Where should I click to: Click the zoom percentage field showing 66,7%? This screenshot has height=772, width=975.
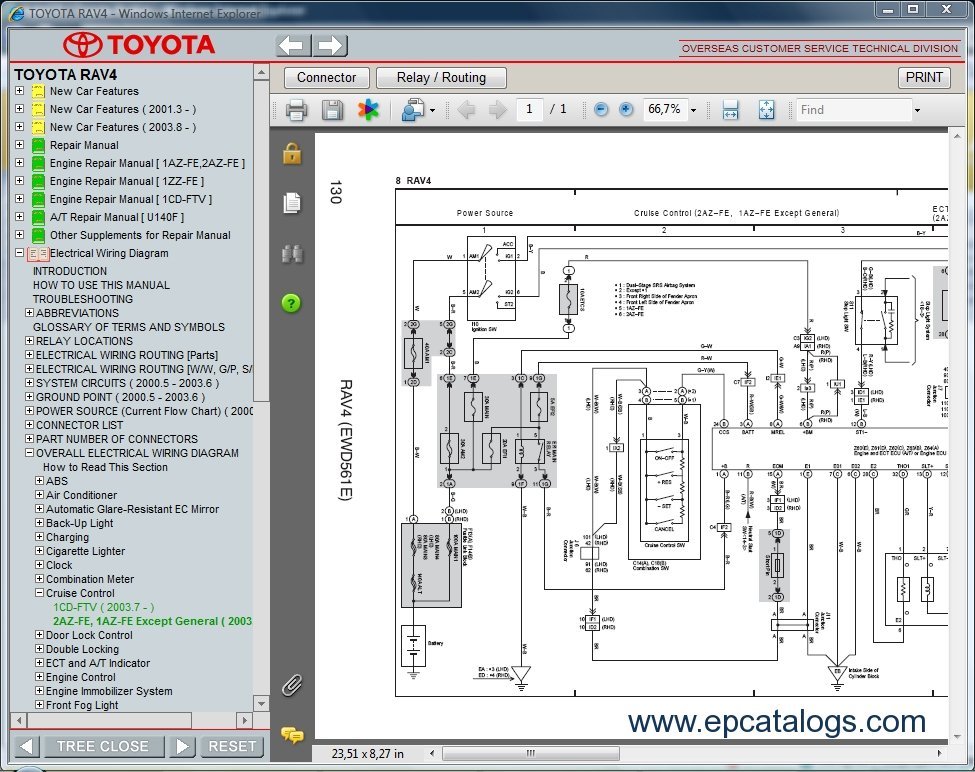click(x=664, y=109)
